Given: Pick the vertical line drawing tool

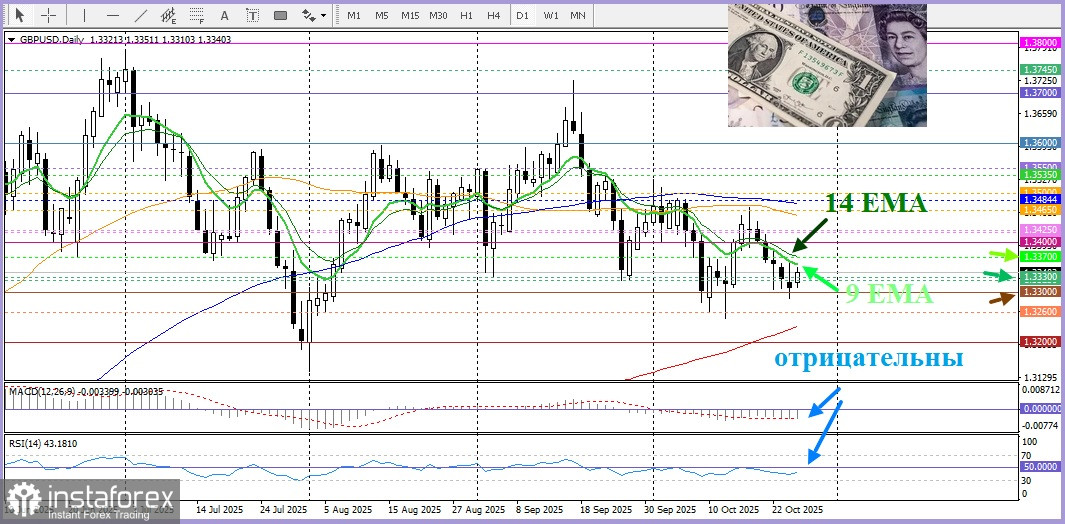Looking at the screenshot, I should (x=84, y=15).
